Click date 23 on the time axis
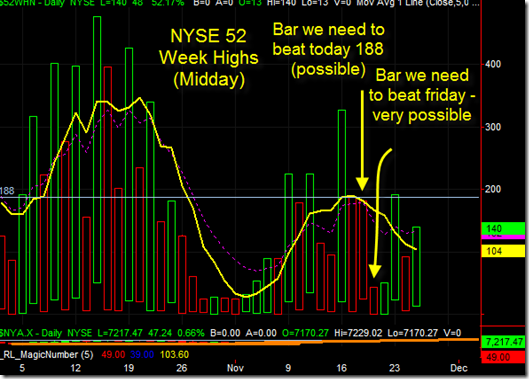Viewport: 529px width, 379px height. click(x=394, y=368)
